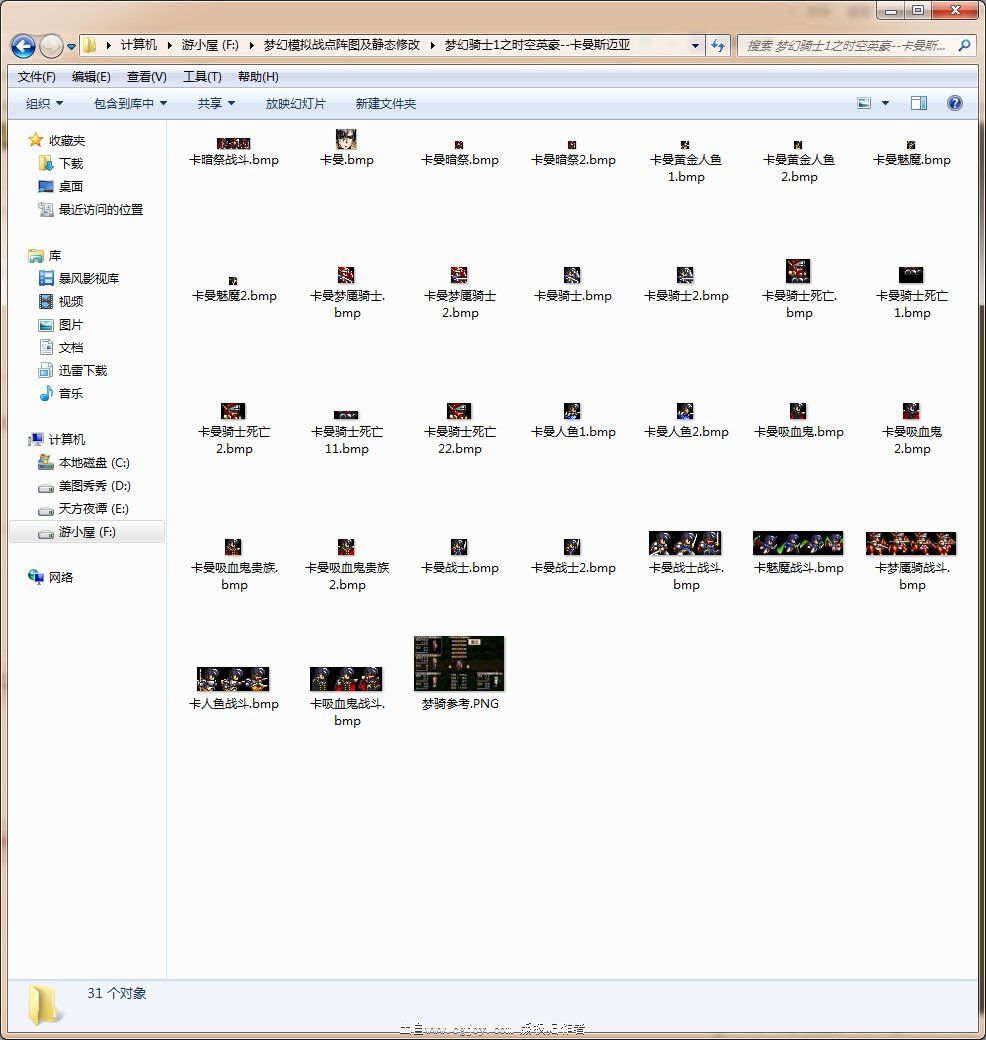
Task: Open the 文档 library
Action: tap(60, 348)
